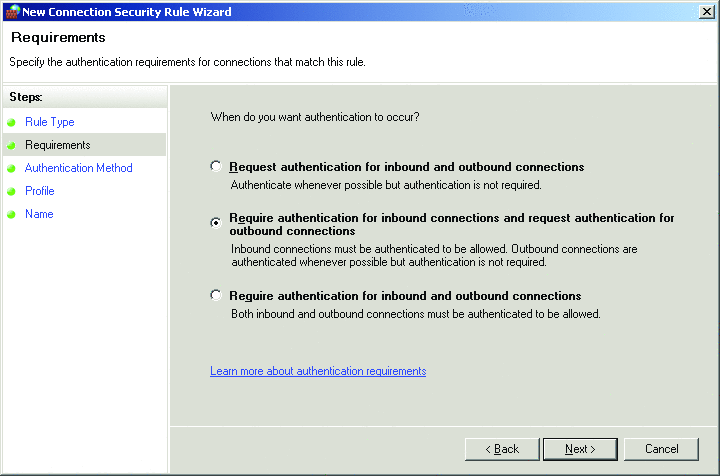Select Request authentication for inbound and outbound
720x476 pixels.
pyautogui.click(x=216, y=167)
